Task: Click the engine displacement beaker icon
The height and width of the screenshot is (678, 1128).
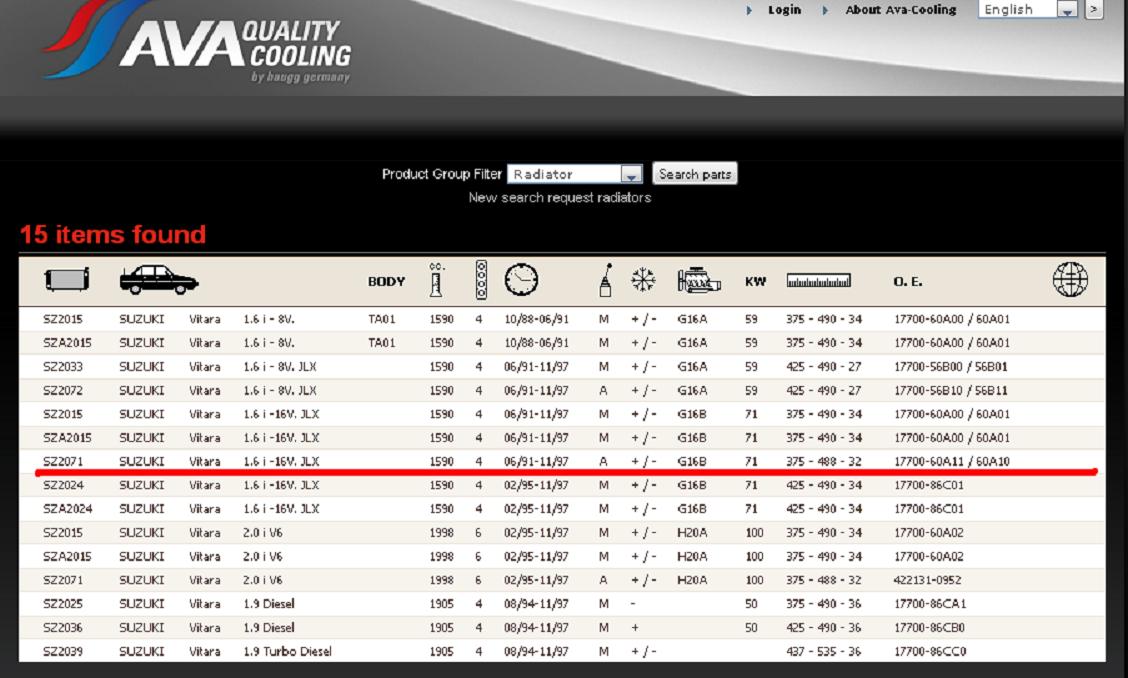Action: click(435, 281)
